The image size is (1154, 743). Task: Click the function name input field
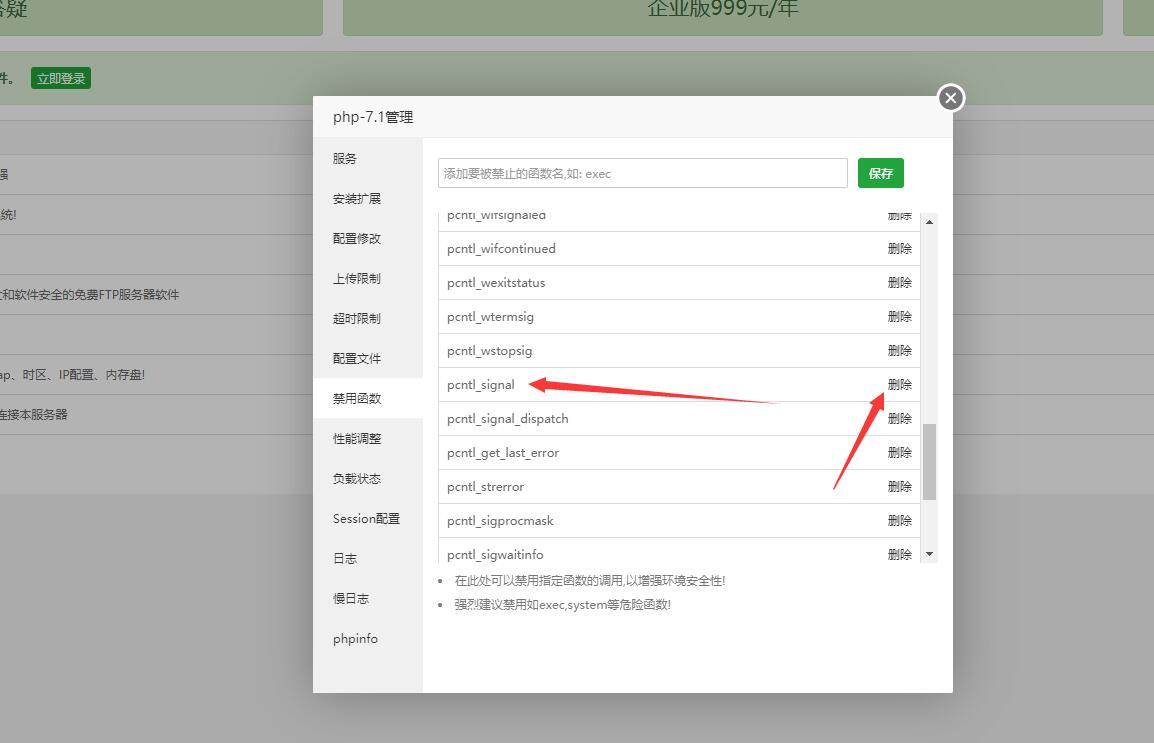(x=642, y=172)
